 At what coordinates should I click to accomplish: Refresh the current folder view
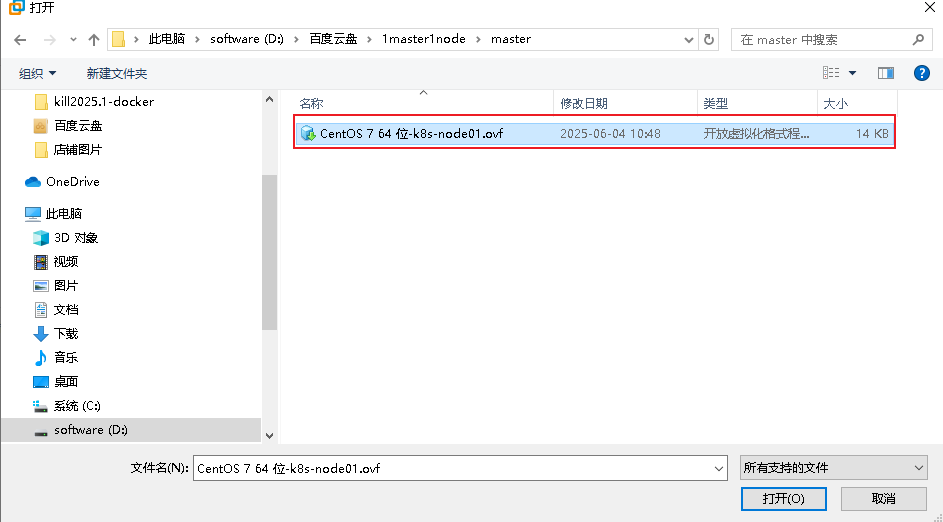(x=709, y=40)
